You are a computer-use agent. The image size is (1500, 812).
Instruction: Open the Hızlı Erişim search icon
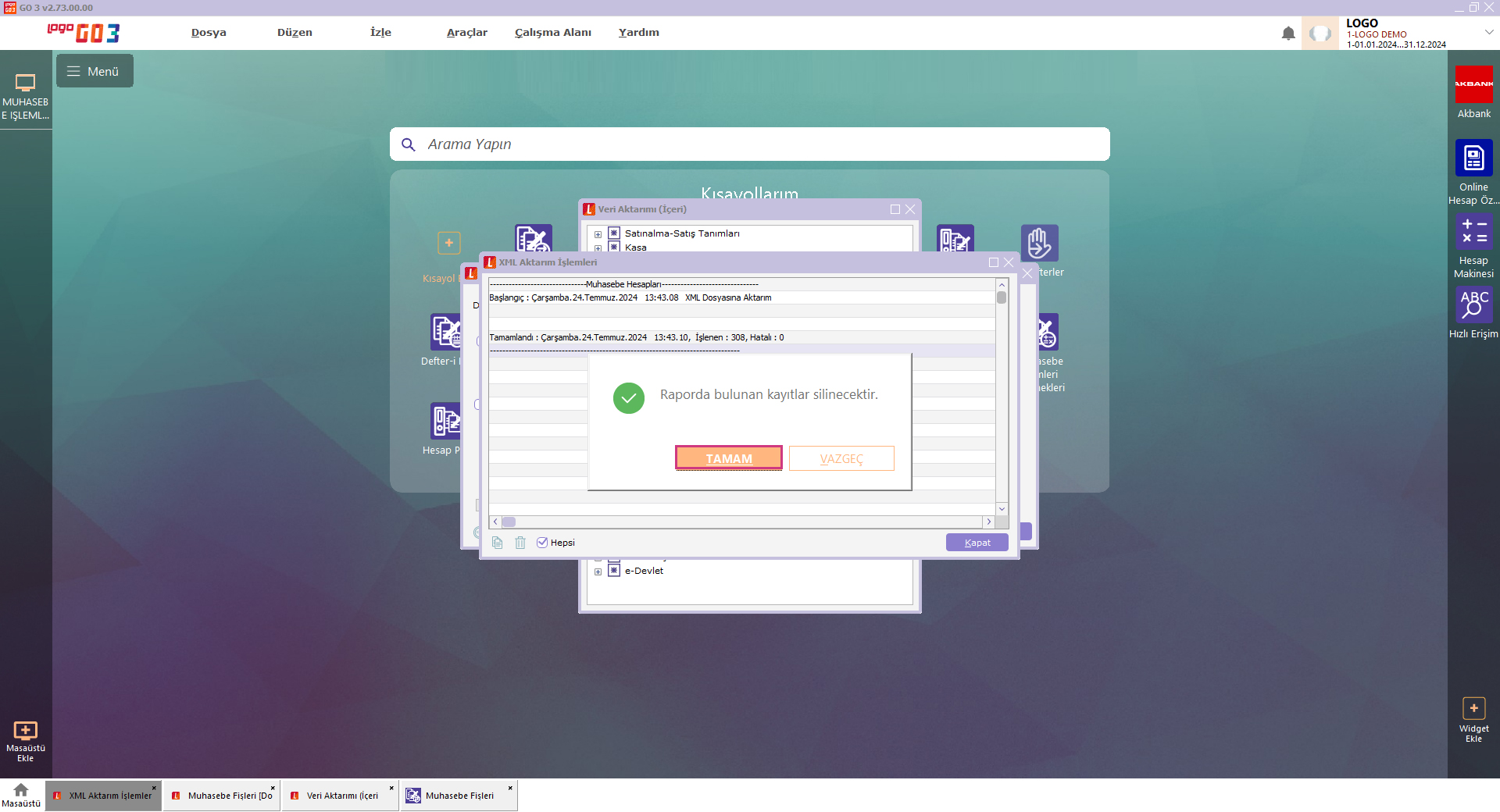coord(1473,305)
